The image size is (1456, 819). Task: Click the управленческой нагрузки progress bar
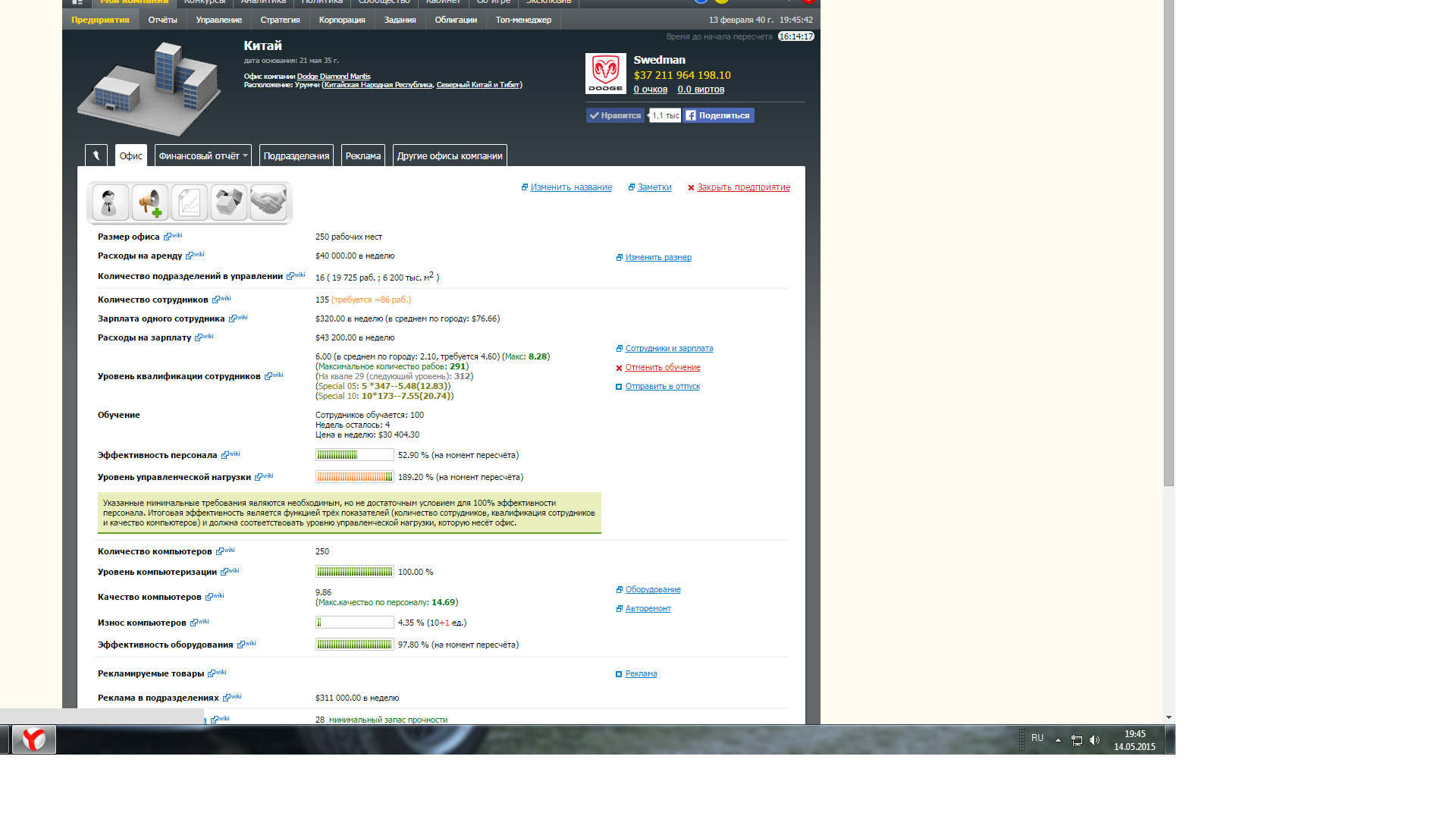tap(355, 477)
